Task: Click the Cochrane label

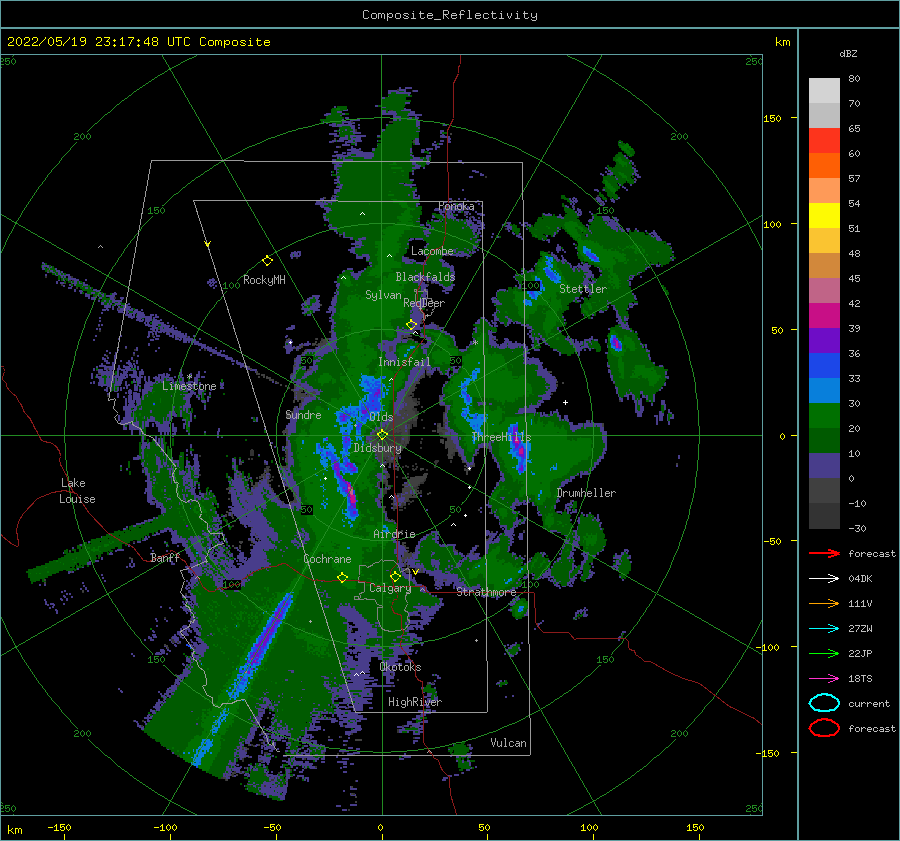Action: click(327, 559)
